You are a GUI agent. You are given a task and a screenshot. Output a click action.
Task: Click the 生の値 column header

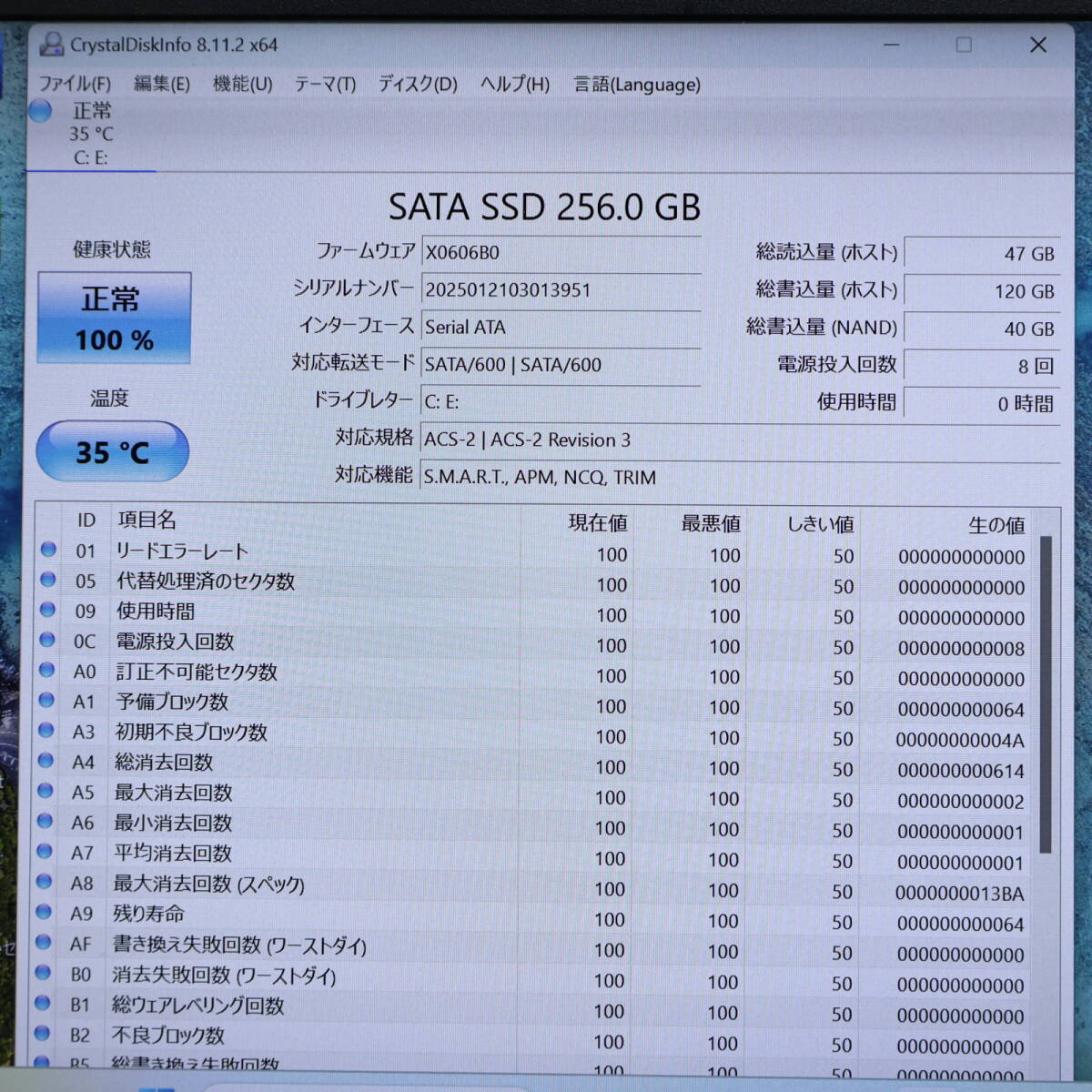pyautogui.click(x=996, y=525)
